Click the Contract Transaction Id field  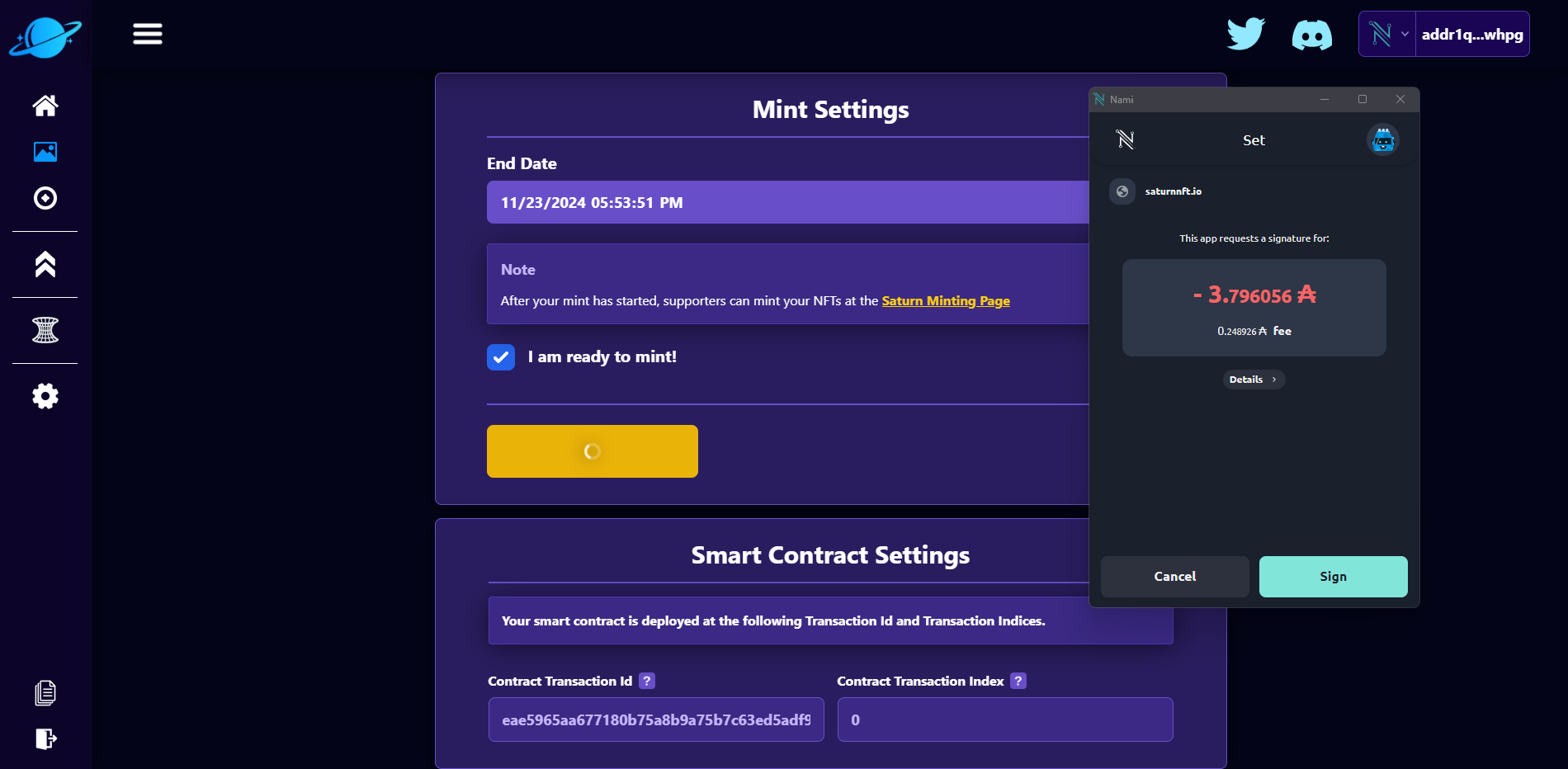click(x=656, y=719)
